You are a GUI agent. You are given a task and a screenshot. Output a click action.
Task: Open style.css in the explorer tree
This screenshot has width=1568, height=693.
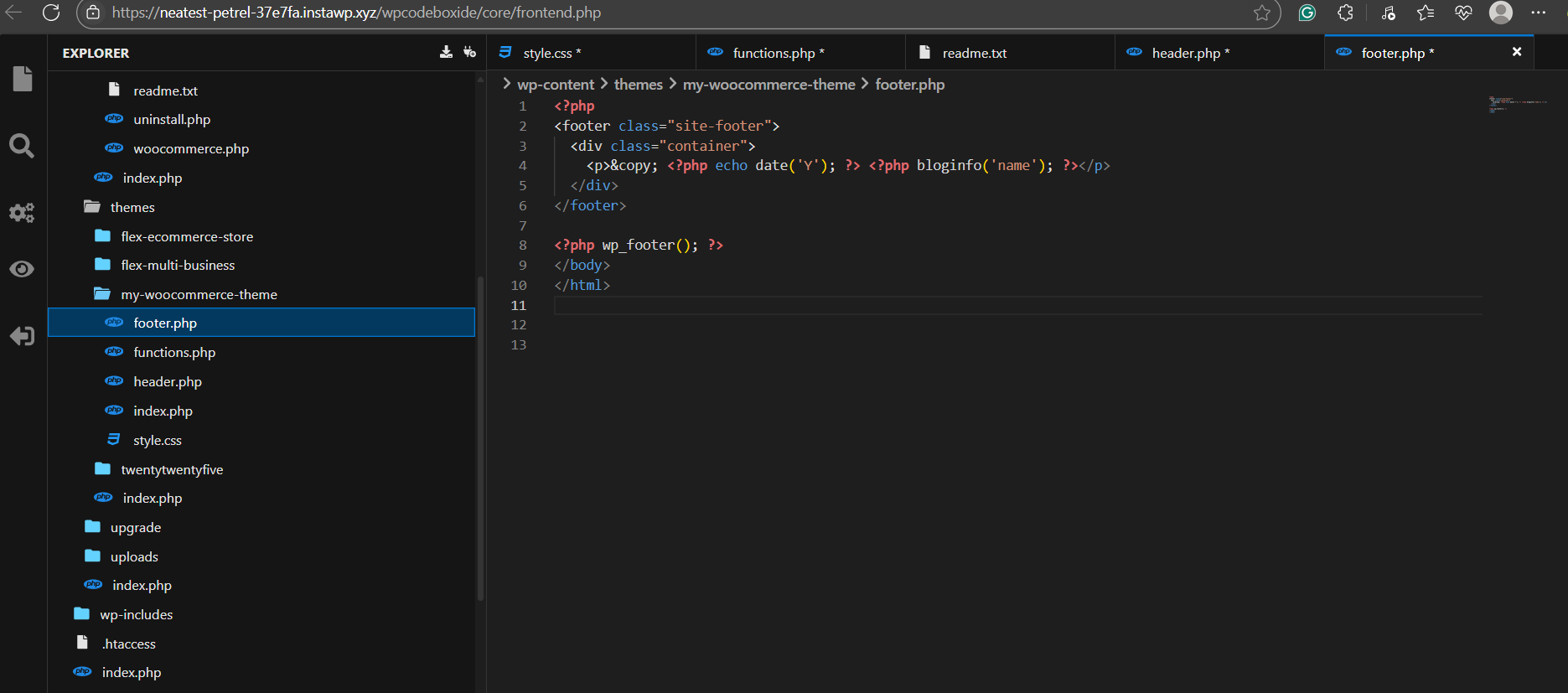click(x=158, y=440)
